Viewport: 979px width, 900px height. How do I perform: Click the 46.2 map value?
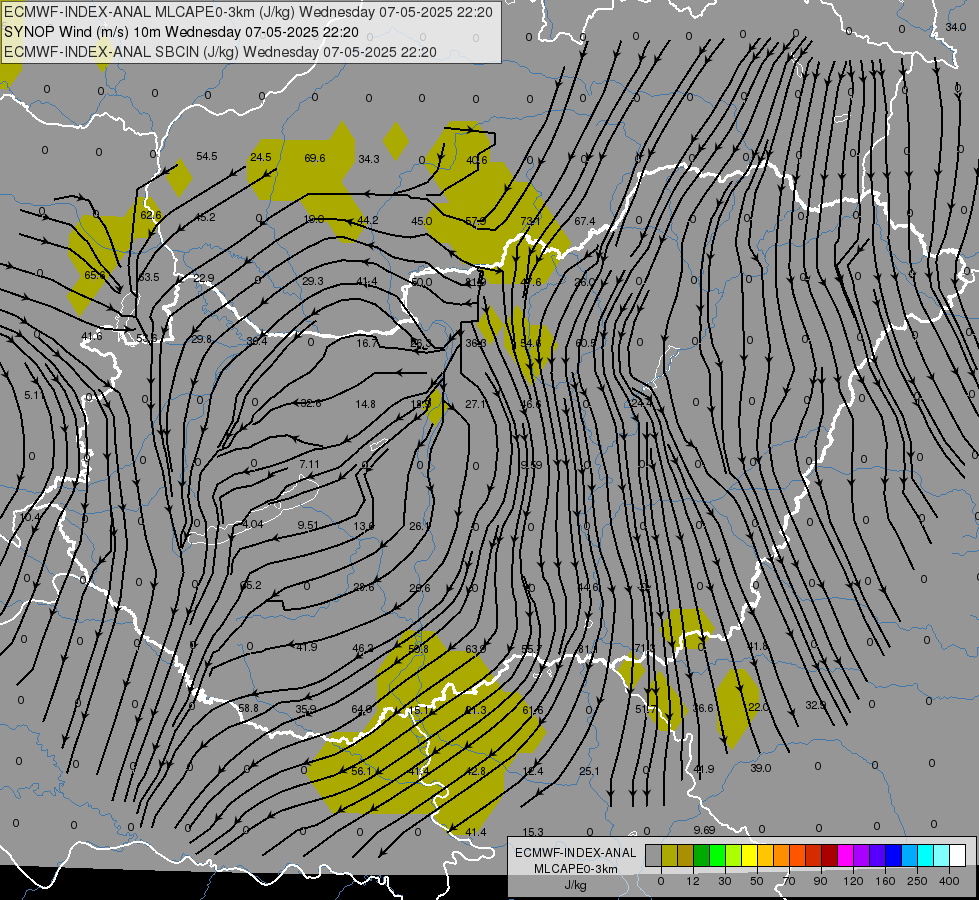point(363,648)
